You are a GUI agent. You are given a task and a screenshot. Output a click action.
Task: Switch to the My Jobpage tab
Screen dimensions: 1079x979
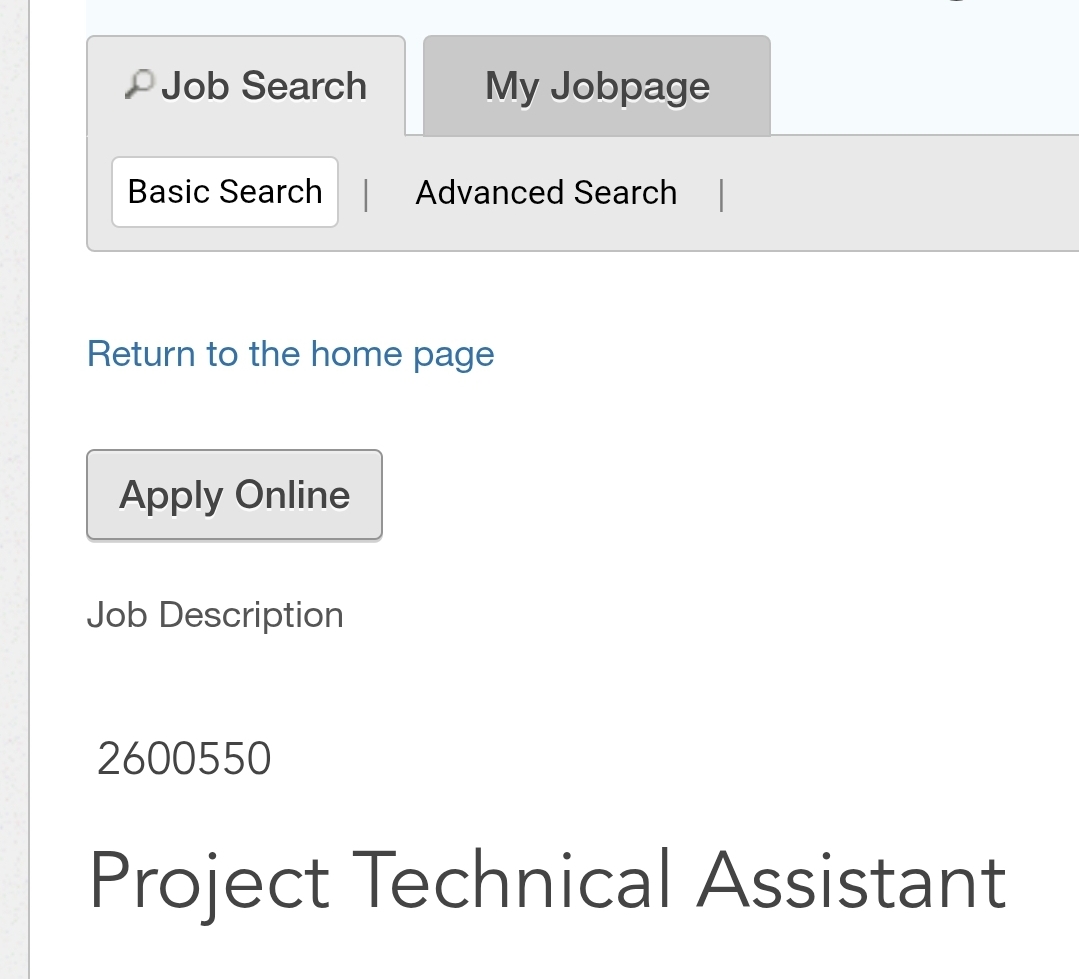[597, 86]
